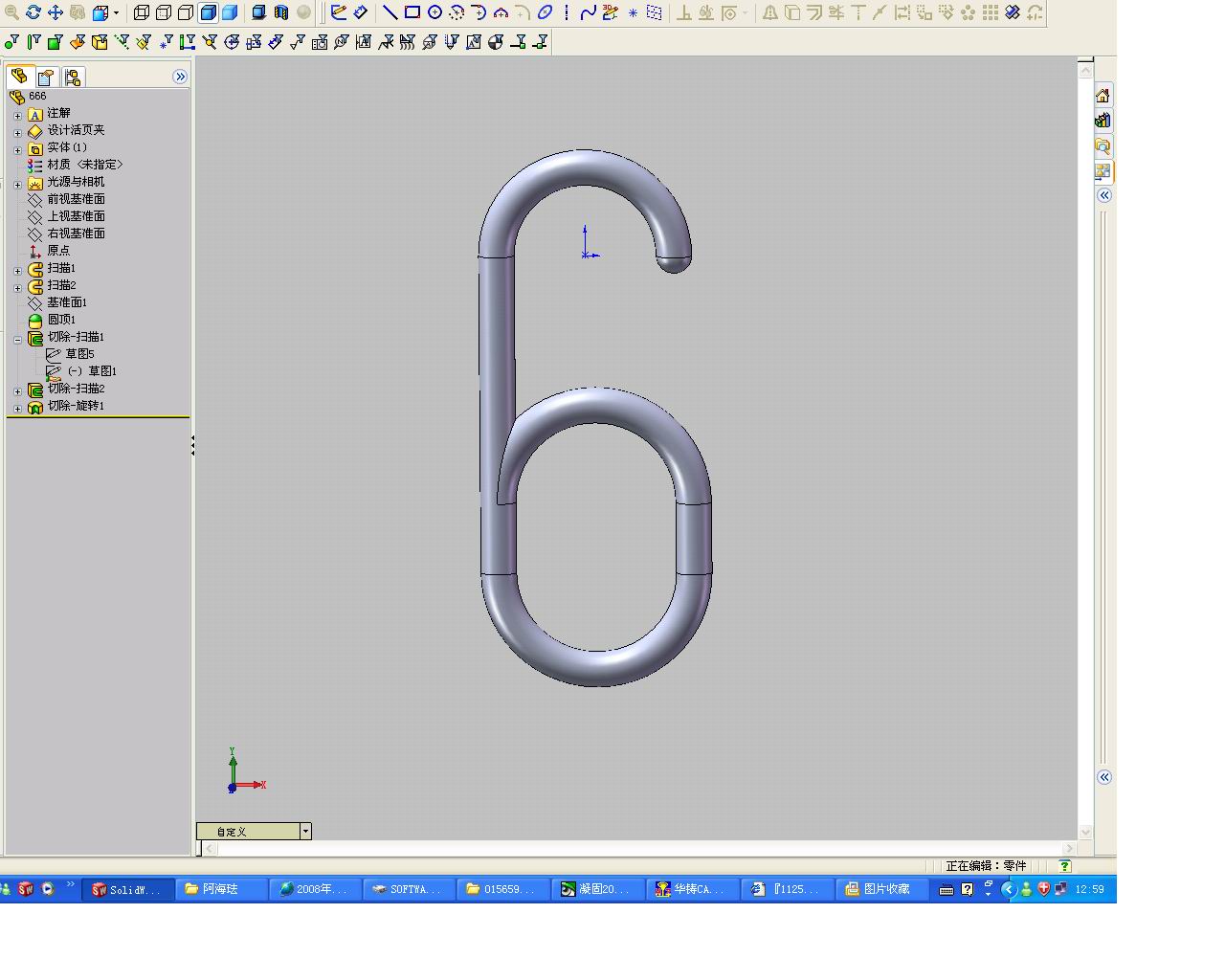This screenshot has width=1225, height=980.
Task: Select the Ellipse sketch tool
Action: click(545, 12)
